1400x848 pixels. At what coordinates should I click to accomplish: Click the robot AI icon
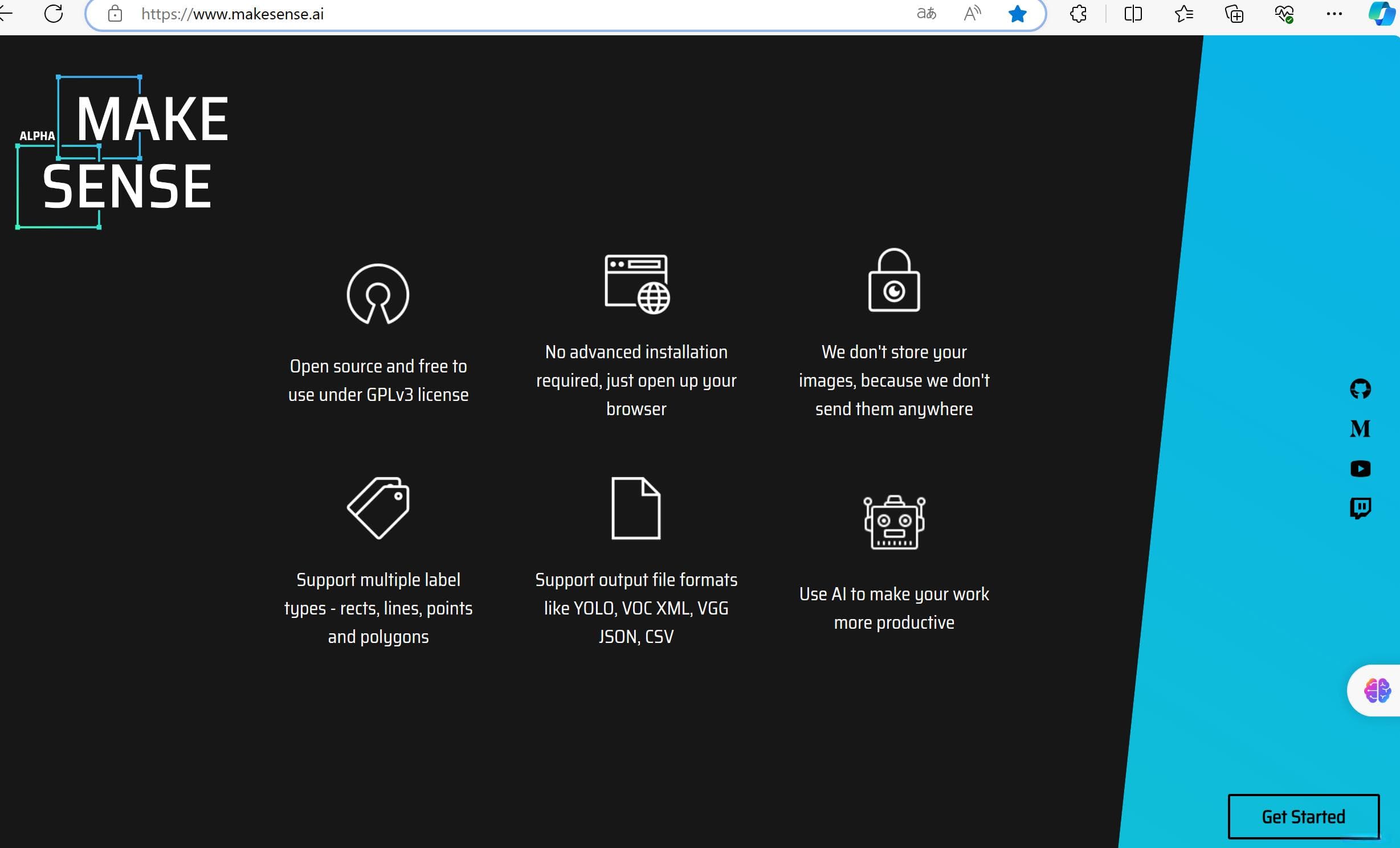click(x=894, y=522)
